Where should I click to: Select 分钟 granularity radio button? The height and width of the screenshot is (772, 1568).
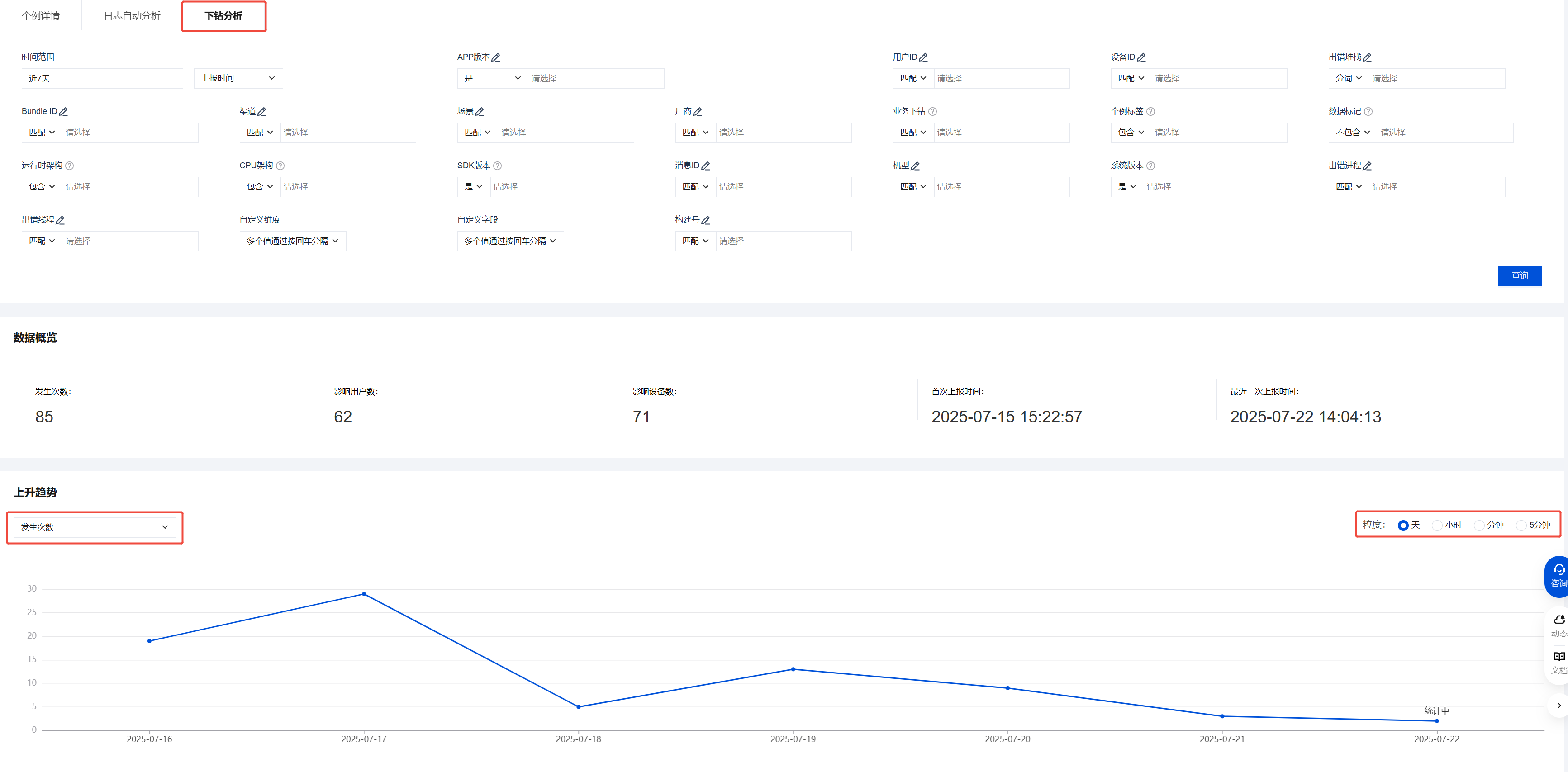pyautogui.click(x=1479, y=525)
